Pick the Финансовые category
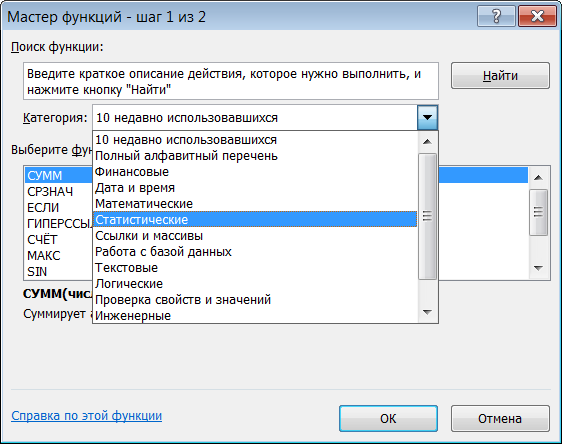This screenshot has width=562, height=444. (255, 172)
